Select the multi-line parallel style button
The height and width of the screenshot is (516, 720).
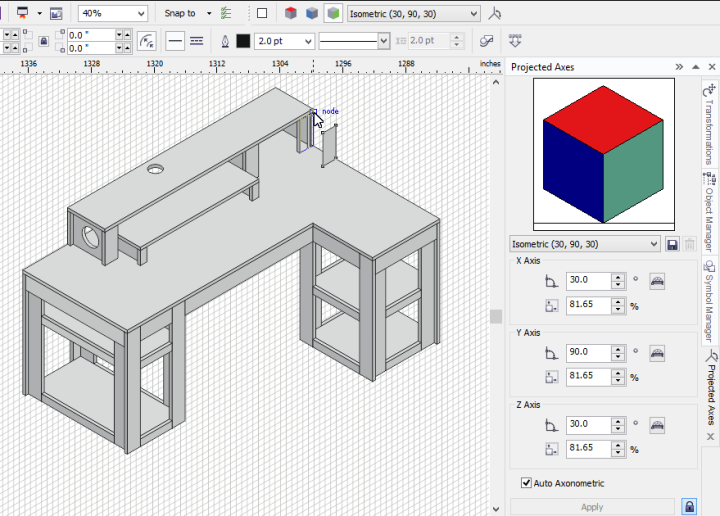click(x=197, y=41)
